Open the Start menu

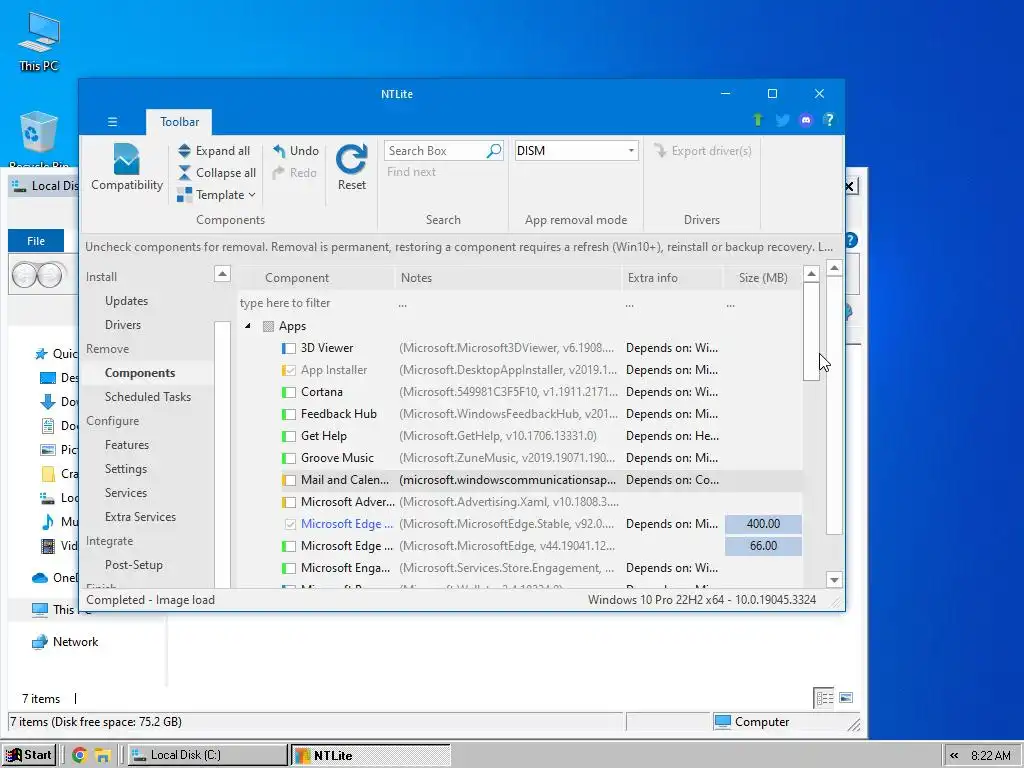coord(29,755)
